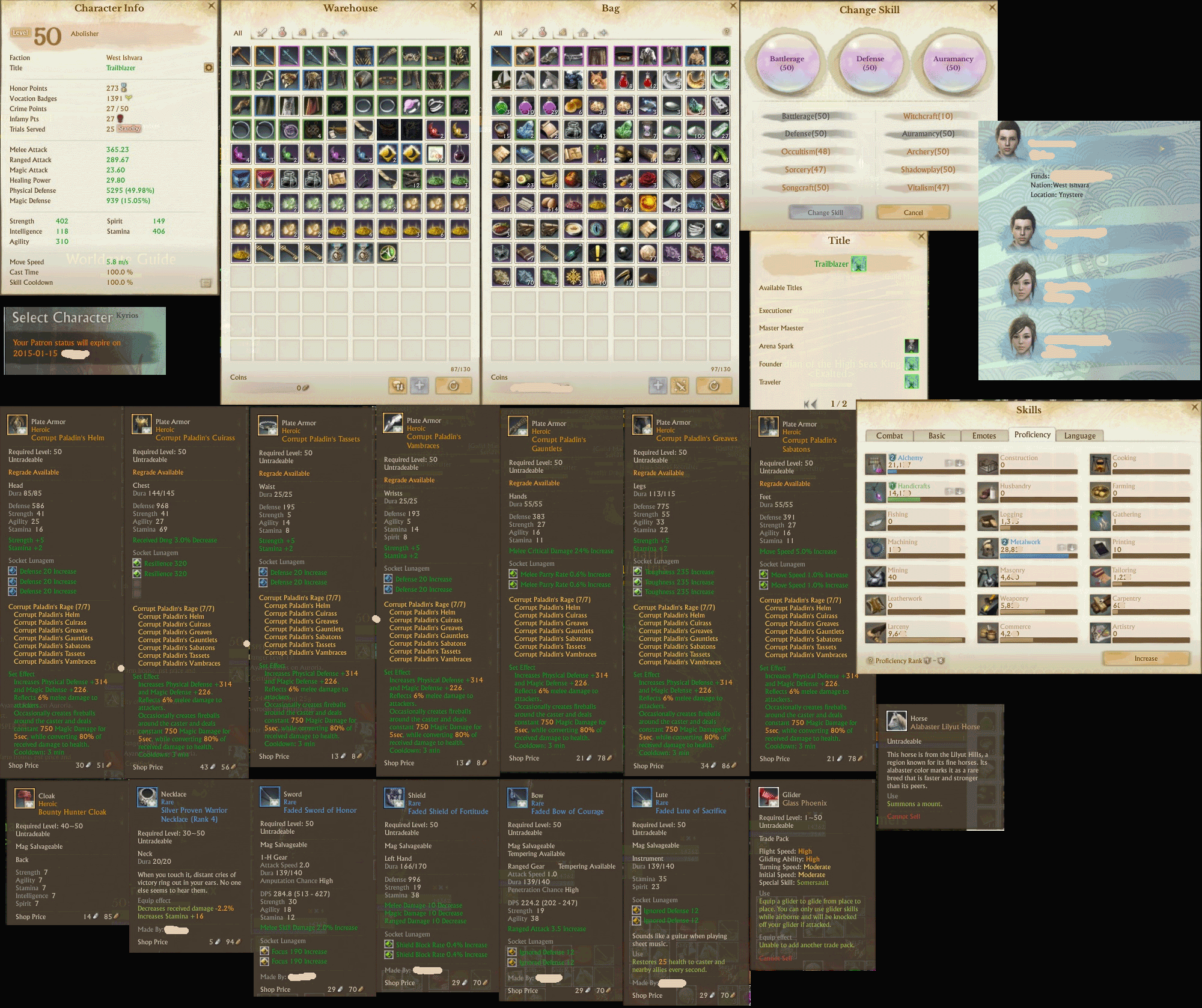Screen dimensions: 1202x1008
Task: Choose Occultism(48) in skill list
Action: 805,152
